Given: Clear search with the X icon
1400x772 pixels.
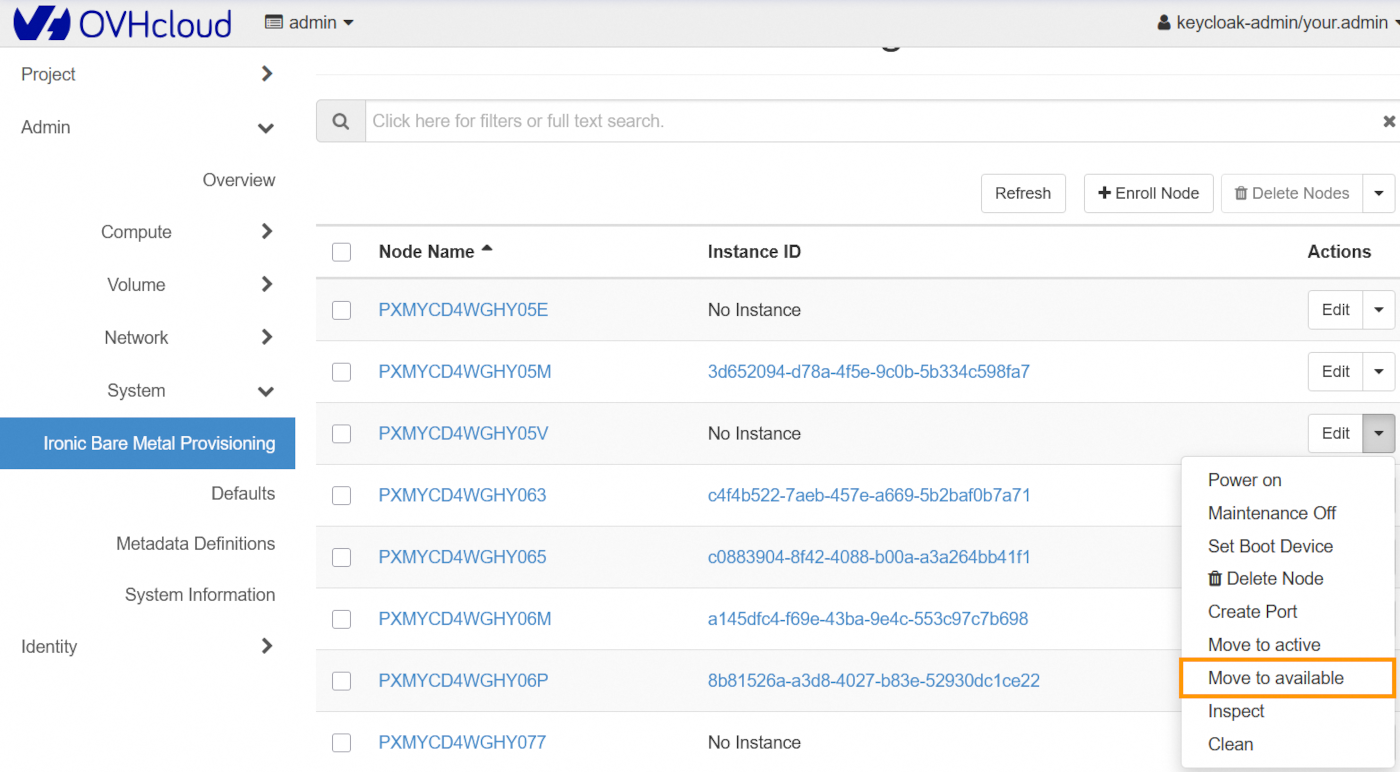Looking at the screenshot, I should click(x=1388, y=121).
